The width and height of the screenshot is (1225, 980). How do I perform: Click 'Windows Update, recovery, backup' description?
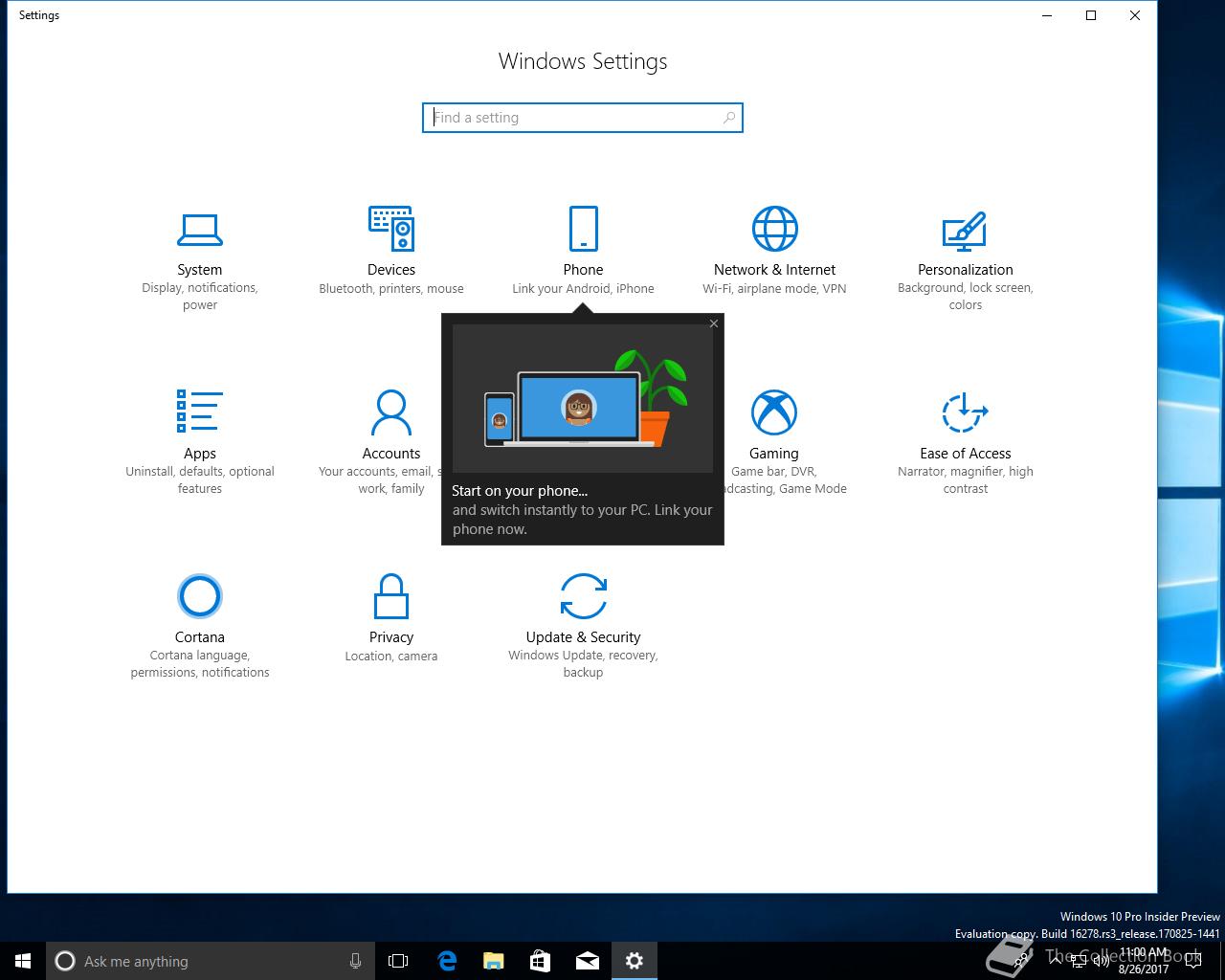coord(583,664)
